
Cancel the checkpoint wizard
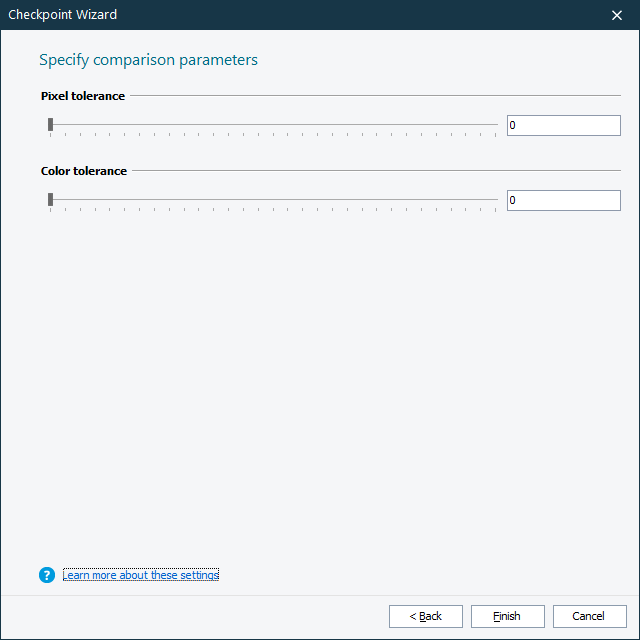[x=589, y=616]
